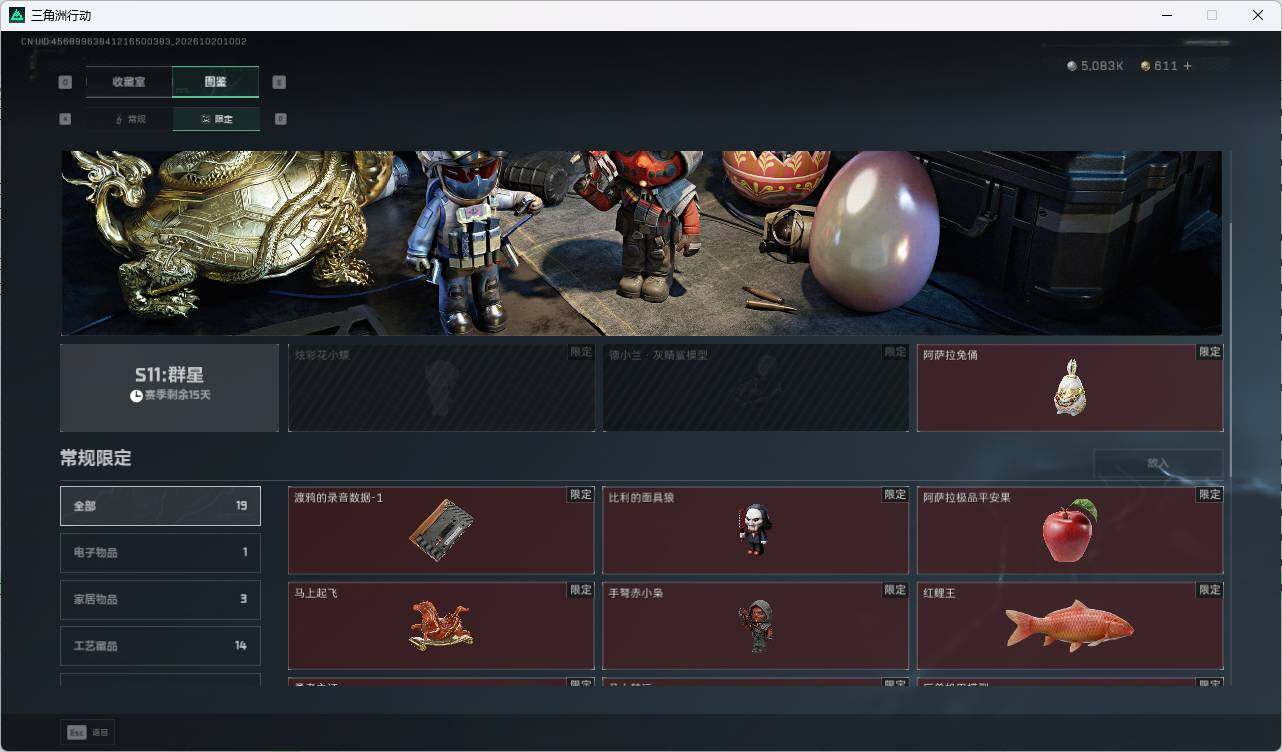Select the 限定 sub-tab

(216, 119)
